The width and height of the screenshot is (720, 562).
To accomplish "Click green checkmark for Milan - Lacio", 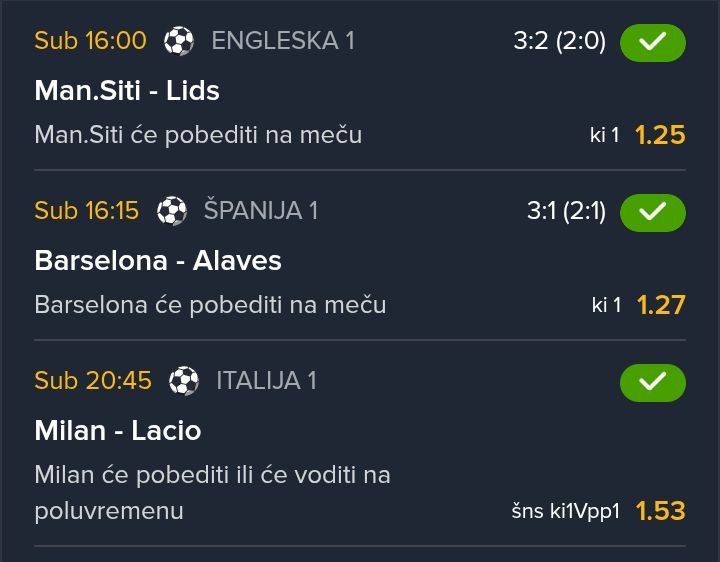I will tap(652, 382).
